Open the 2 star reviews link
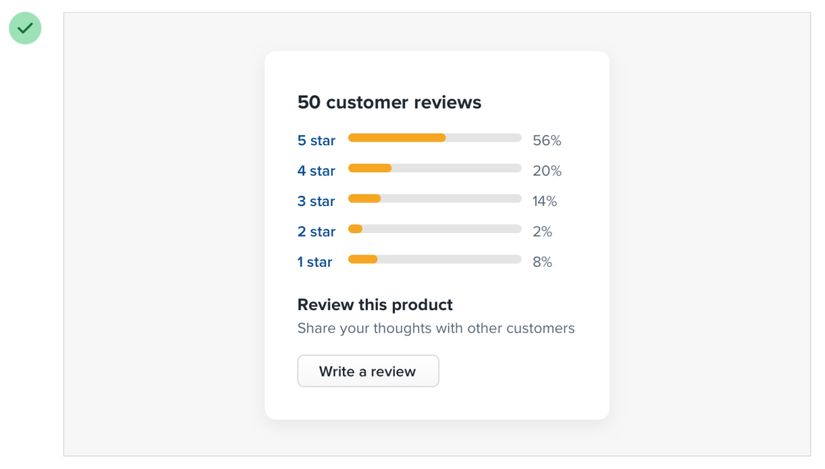The height and width of the screenshot is (469, 825). click(x=316, y=232)
